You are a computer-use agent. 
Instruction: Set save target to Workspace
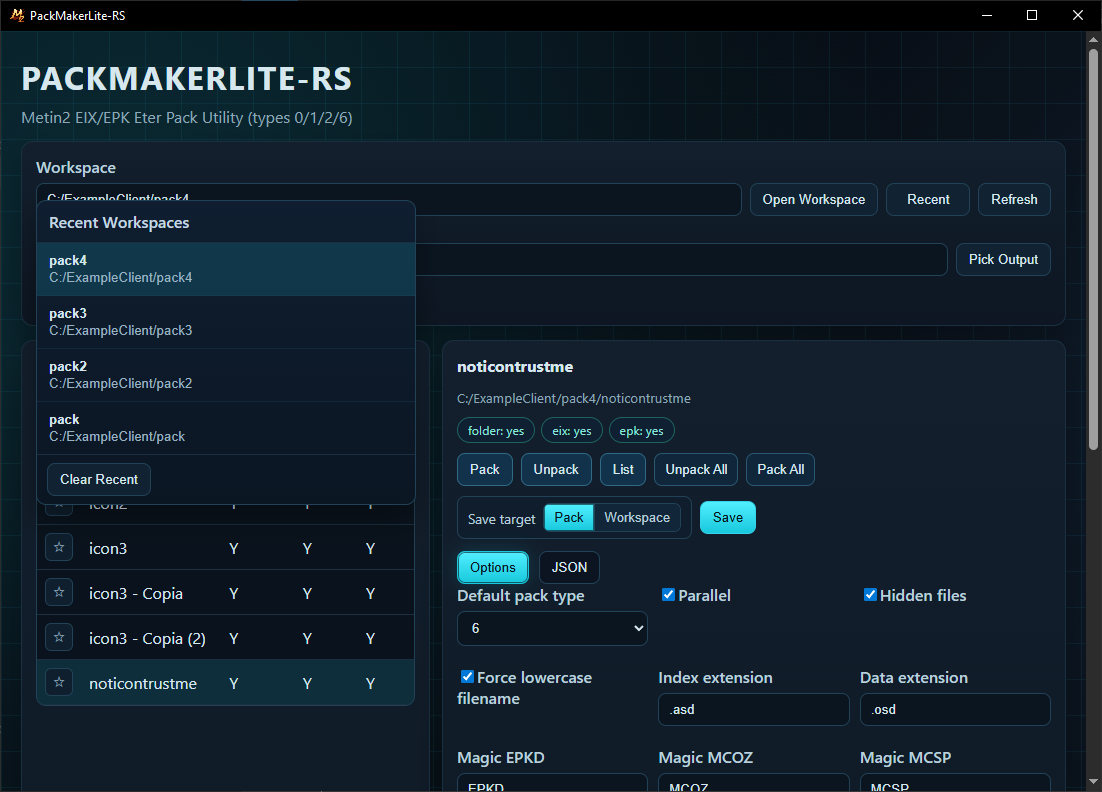(637, 517)
